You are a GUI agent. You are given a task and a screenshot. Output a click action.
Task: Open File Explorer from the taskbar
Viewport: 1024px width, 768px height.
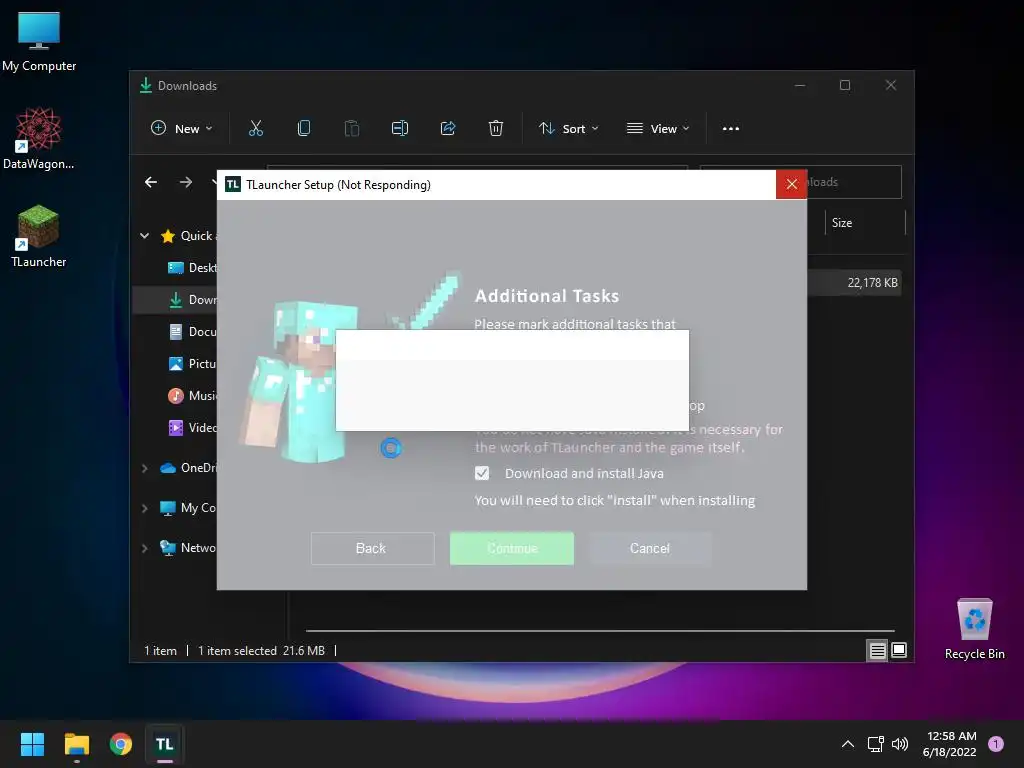[x=76, y=744]
